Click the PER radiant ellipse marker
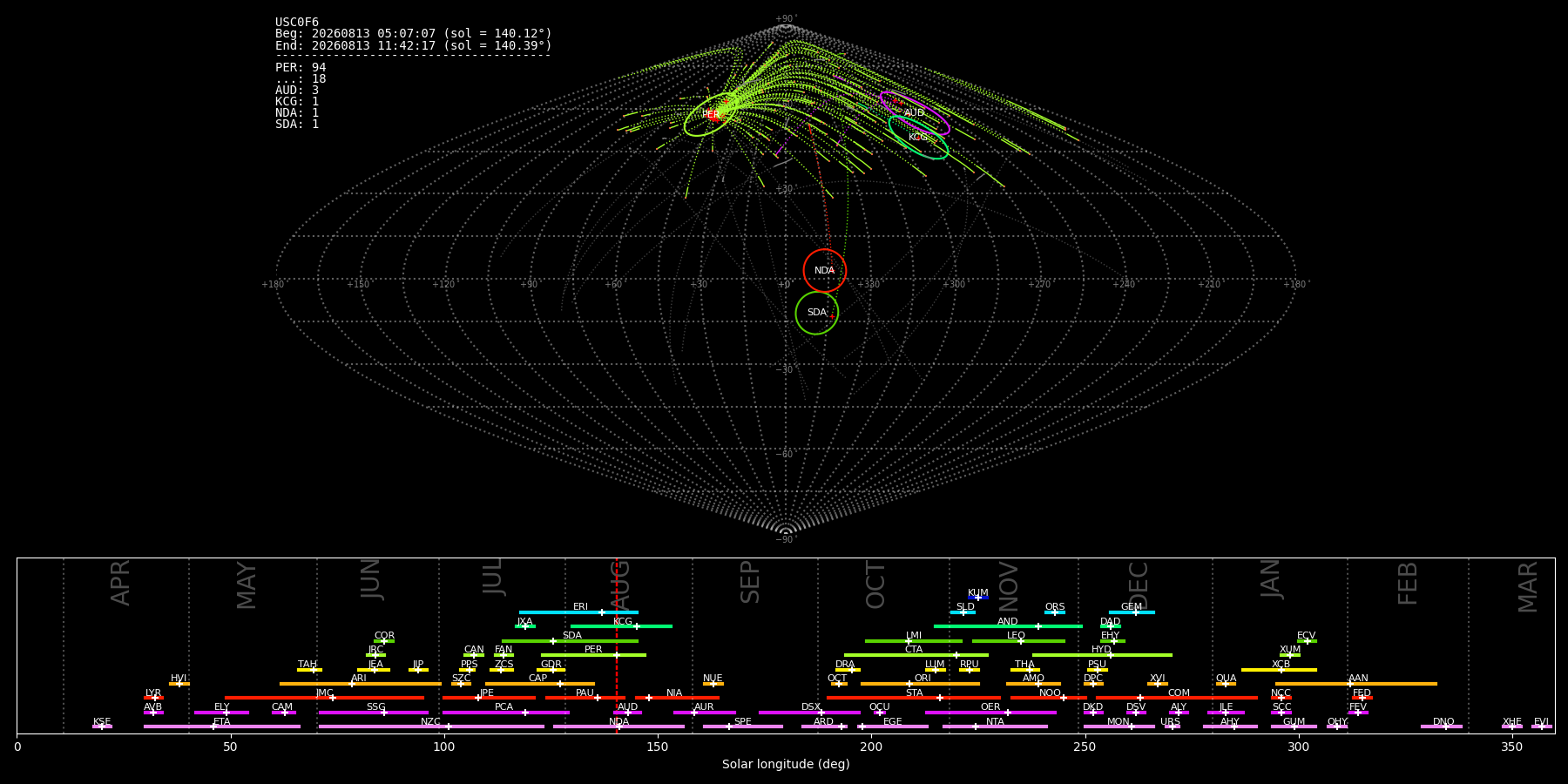This screenshot has width=1568, height=784. click(x=713, y=114)
